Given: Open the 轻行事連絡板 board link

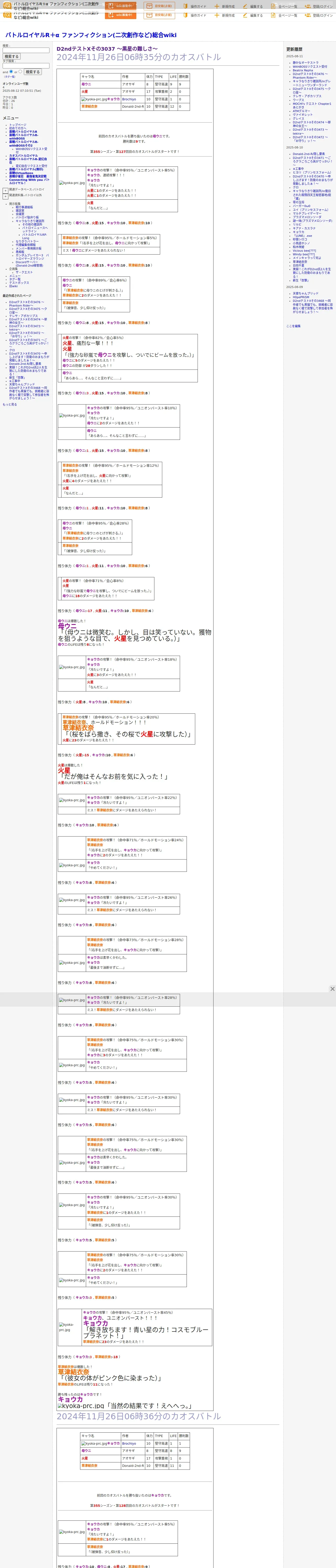Looking at the screenshot, I should (24, 207).
